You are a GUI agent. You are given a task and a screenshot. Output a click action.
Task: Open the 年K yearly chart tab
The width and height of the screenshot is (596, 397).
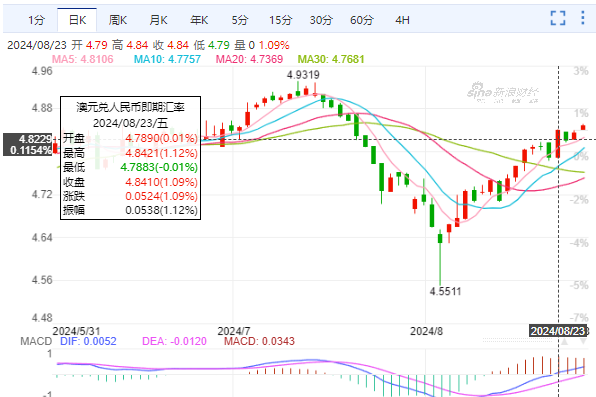(x=199, y=20)
